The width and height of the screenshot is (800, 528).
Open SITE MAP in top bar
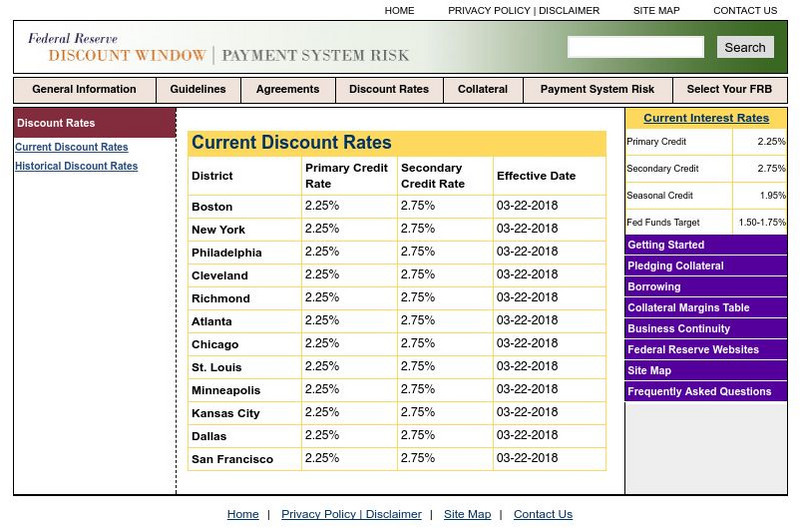[656, 11]
